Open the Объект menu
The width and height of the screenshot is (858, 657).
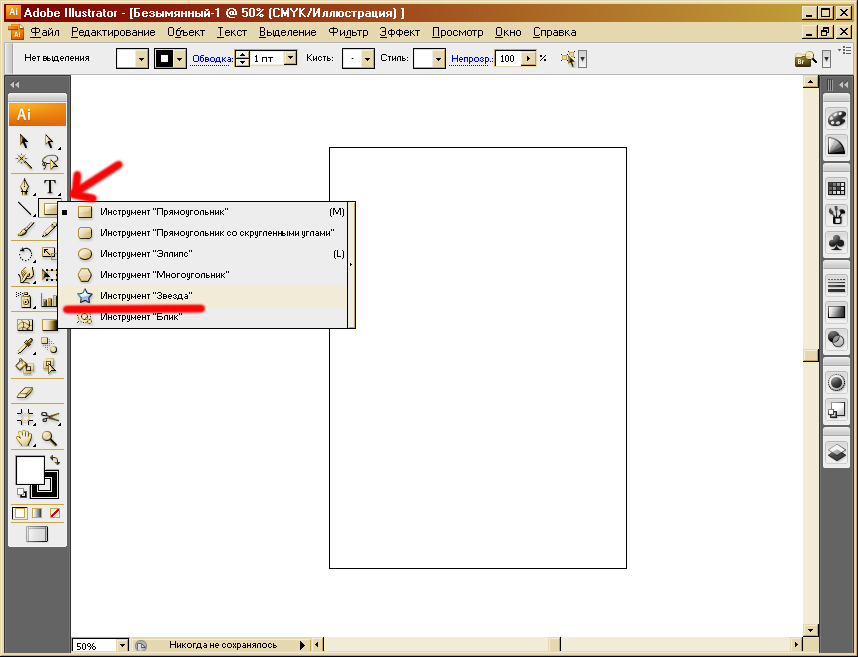pos(186,32)
